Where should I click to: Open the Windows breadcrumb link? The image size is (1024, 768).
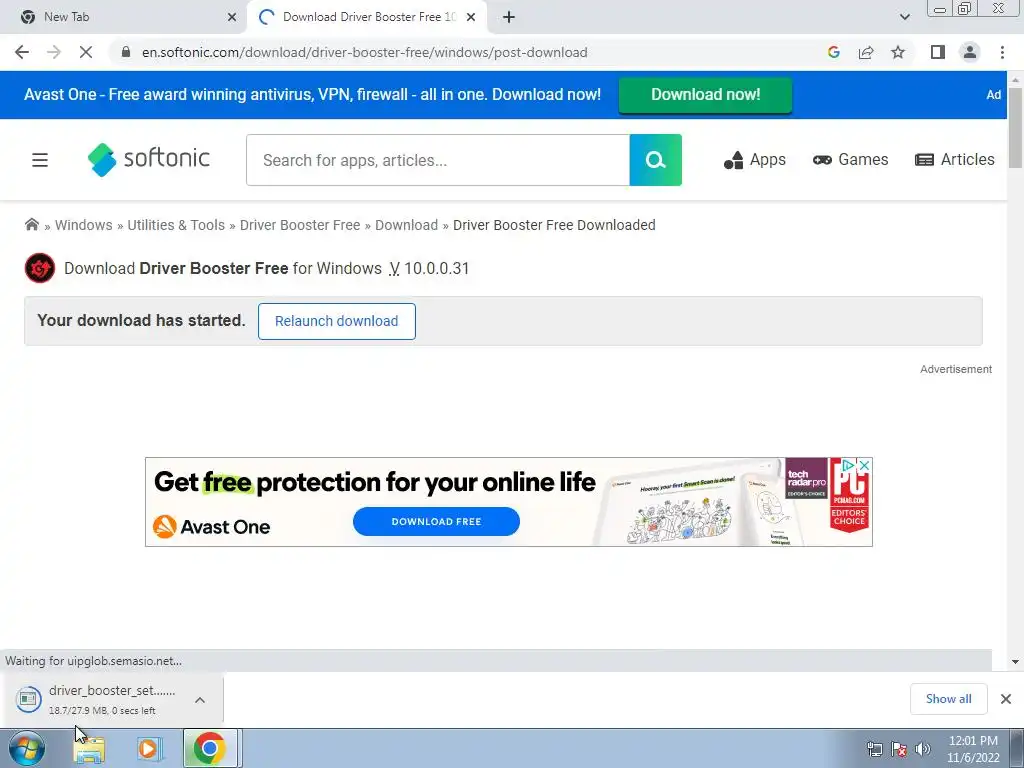tap(84, 225)
